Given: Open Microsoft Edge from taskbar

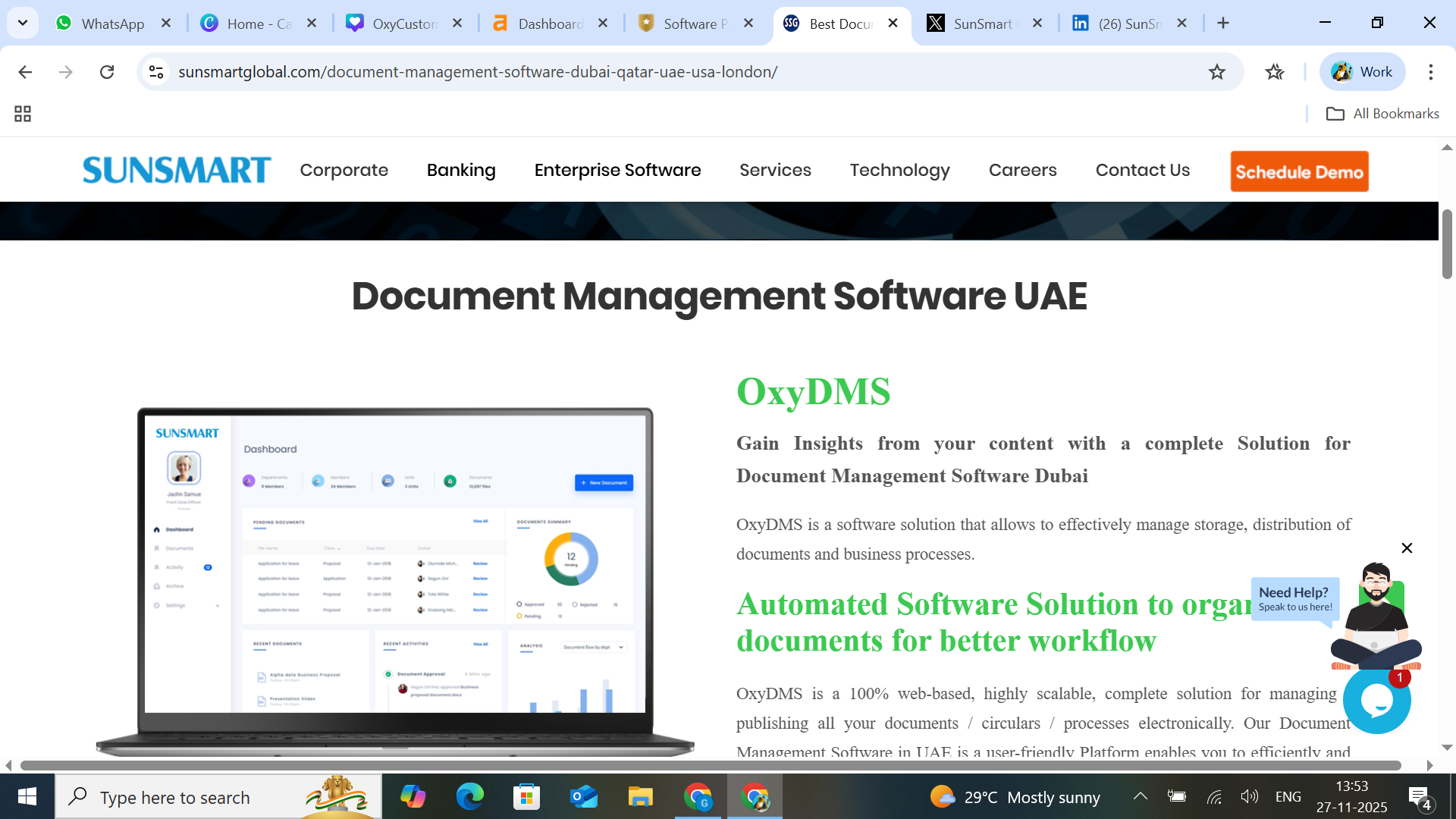Looking at the screenshot, I should [x=470, y=797].
